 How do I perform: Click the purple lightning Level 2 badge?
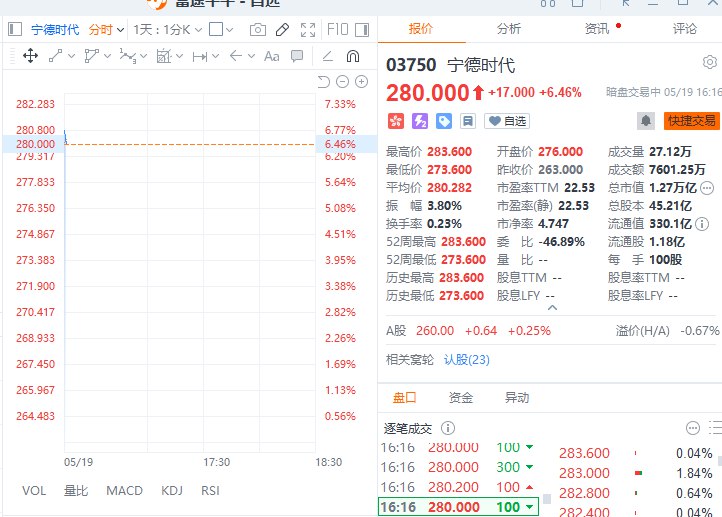419,121
